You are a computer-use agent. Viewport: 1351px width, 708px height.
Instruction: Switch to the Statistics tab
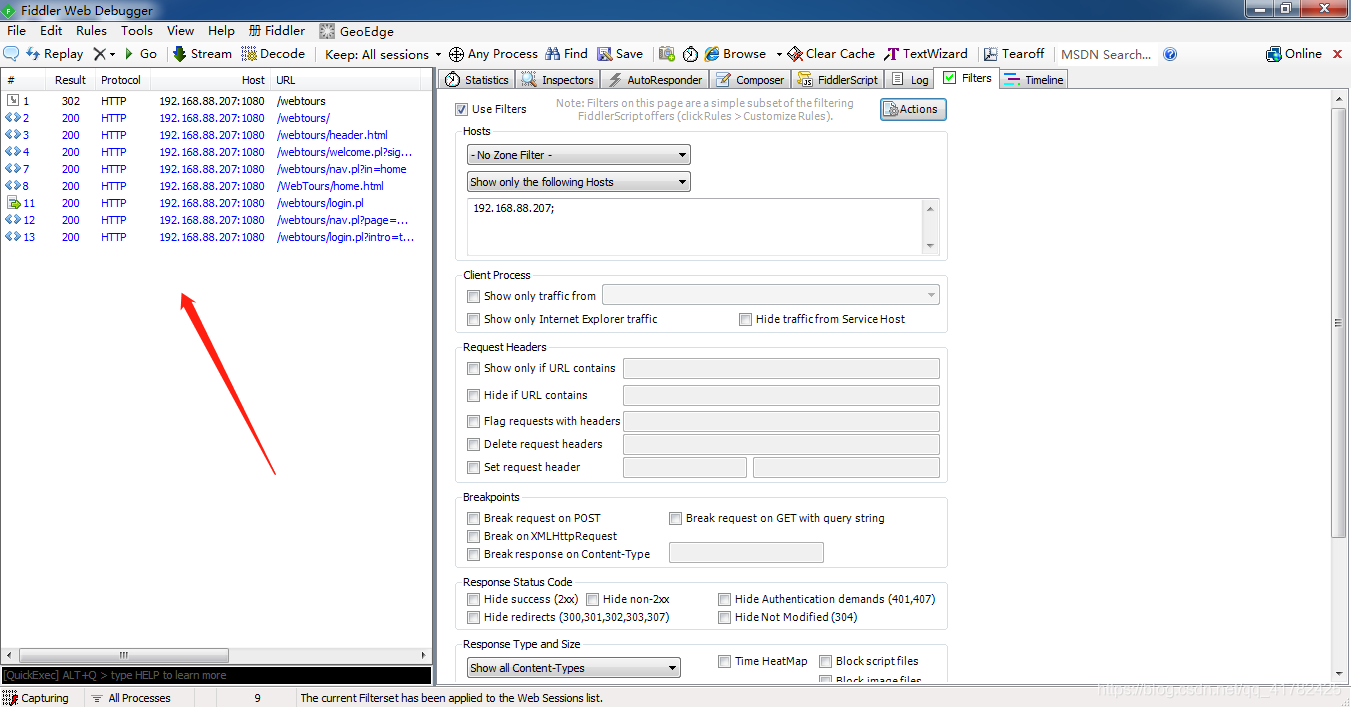(477, 79)
